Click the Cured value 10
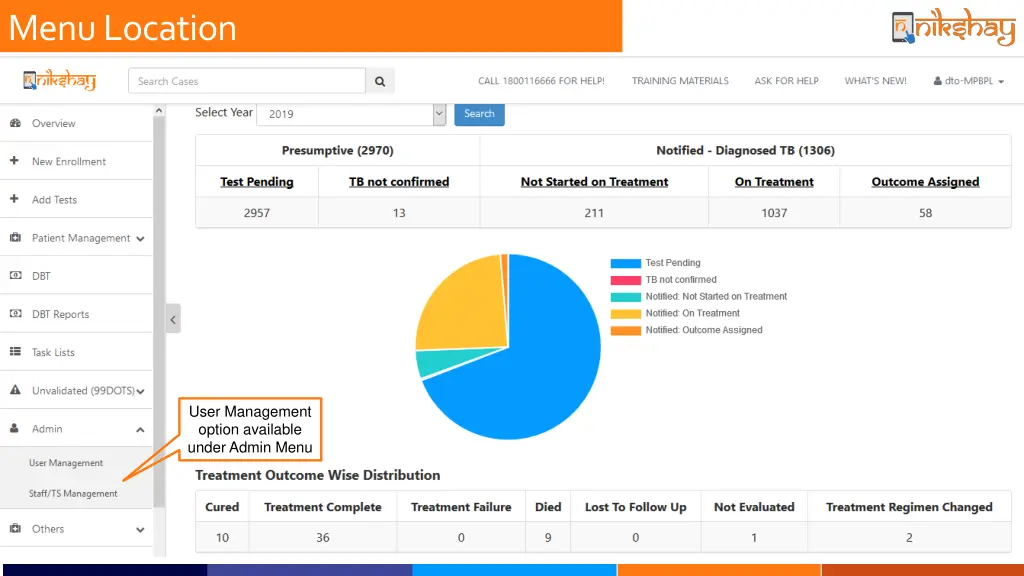This screenshot has height=576, width=1024. tap(222, 537)
